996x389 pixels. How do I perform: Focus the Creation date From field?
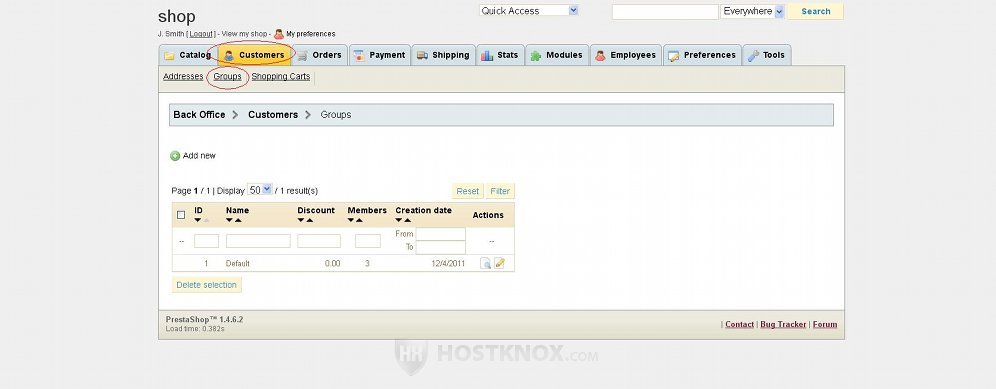441,234
